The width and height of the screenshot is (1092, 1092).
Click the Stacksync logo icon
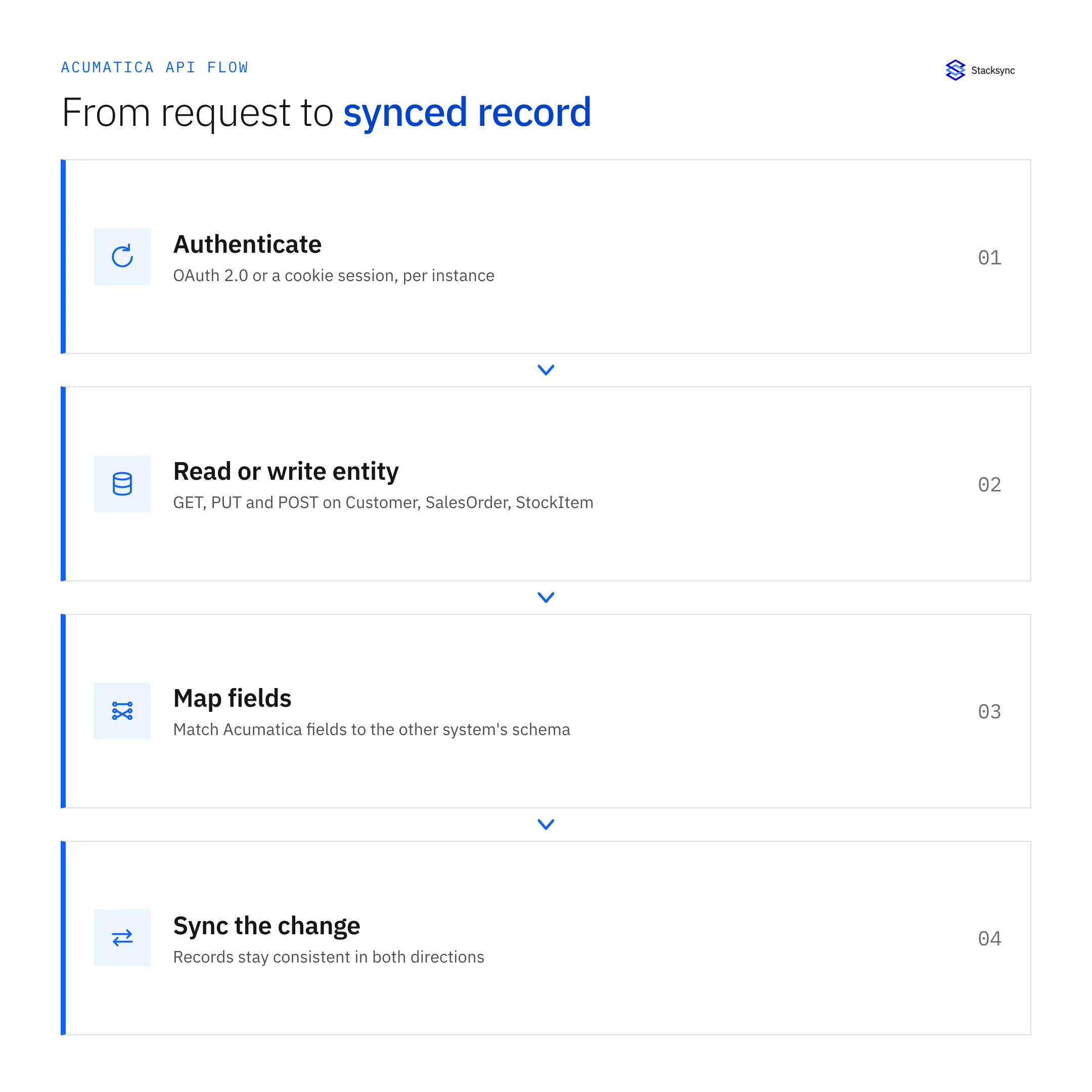(x=955, y=71)
